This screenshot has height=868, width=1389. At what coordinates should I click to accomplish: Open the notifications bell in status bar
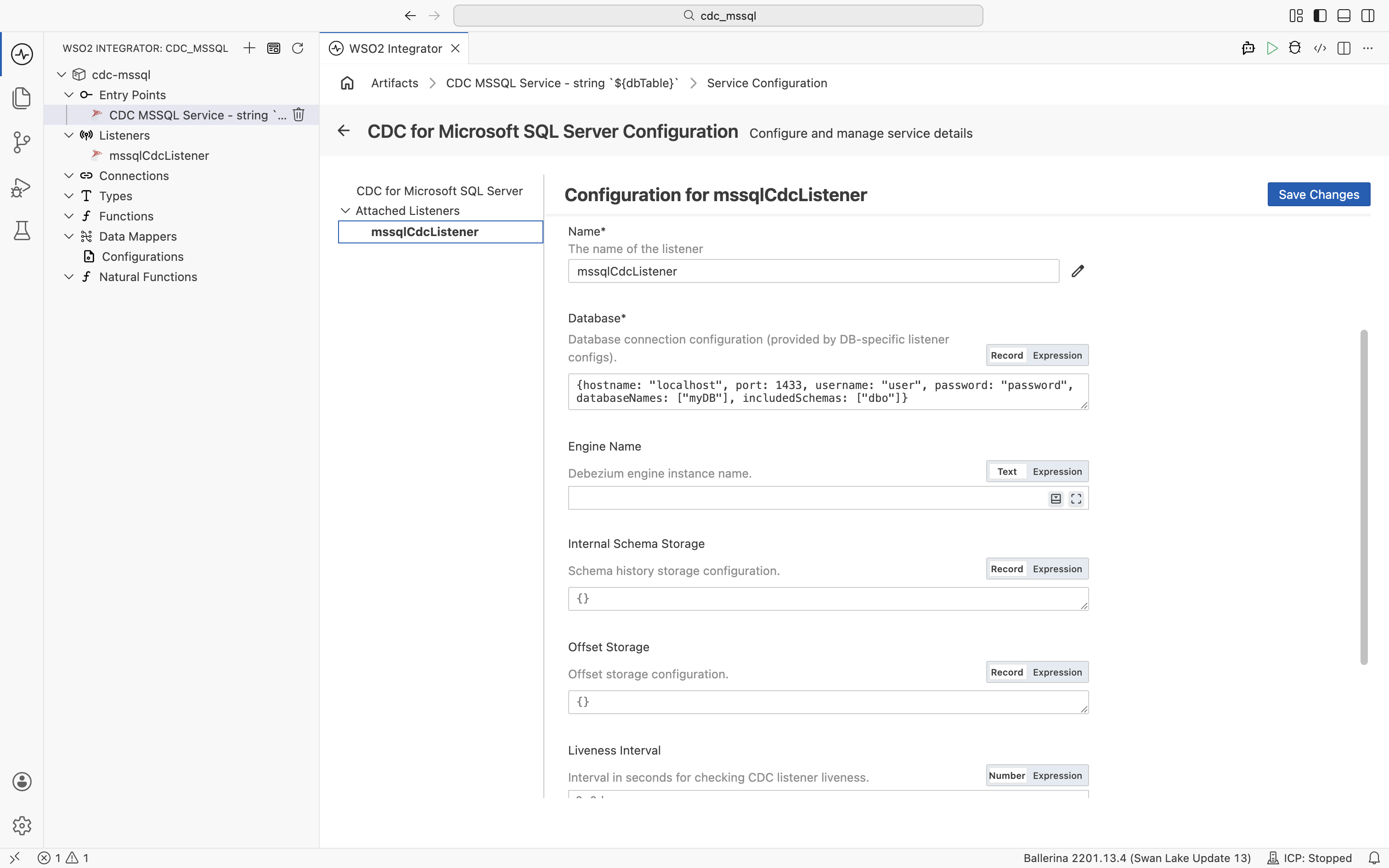(1374, 858)
